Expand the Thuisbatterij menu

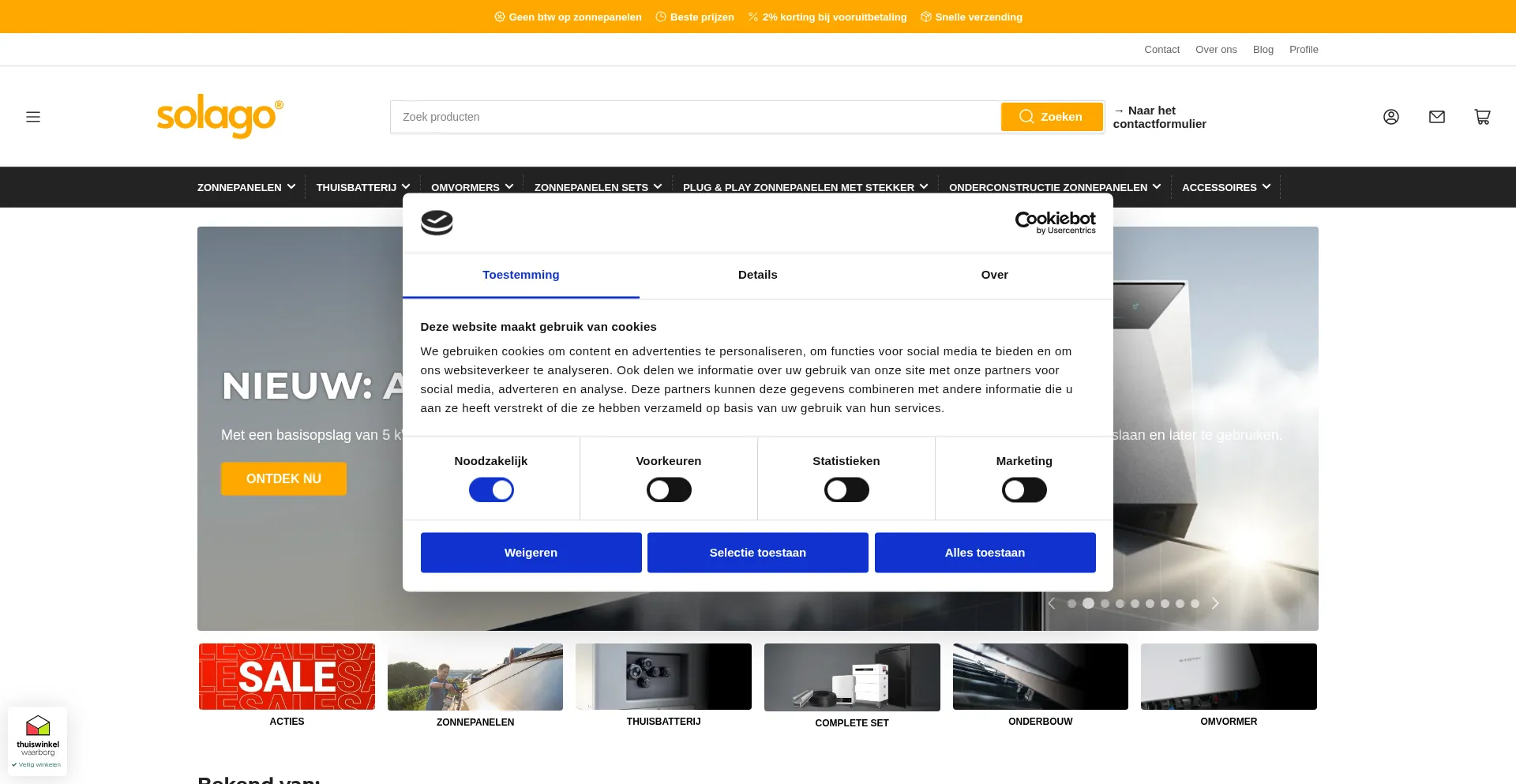pyautogui.click(x=363, y=187)
